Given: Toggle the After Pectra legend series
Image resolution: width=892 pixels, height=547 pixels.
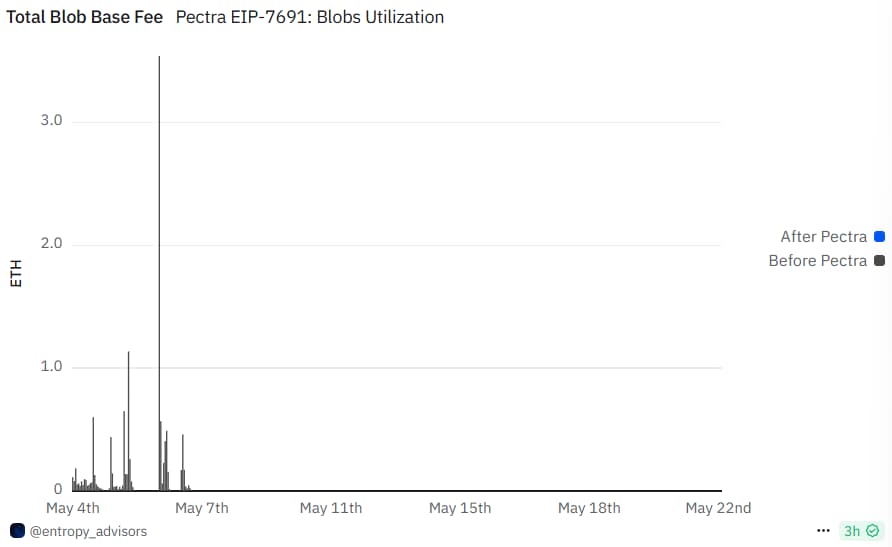Looking at the screenshot, I should (823, 237).
